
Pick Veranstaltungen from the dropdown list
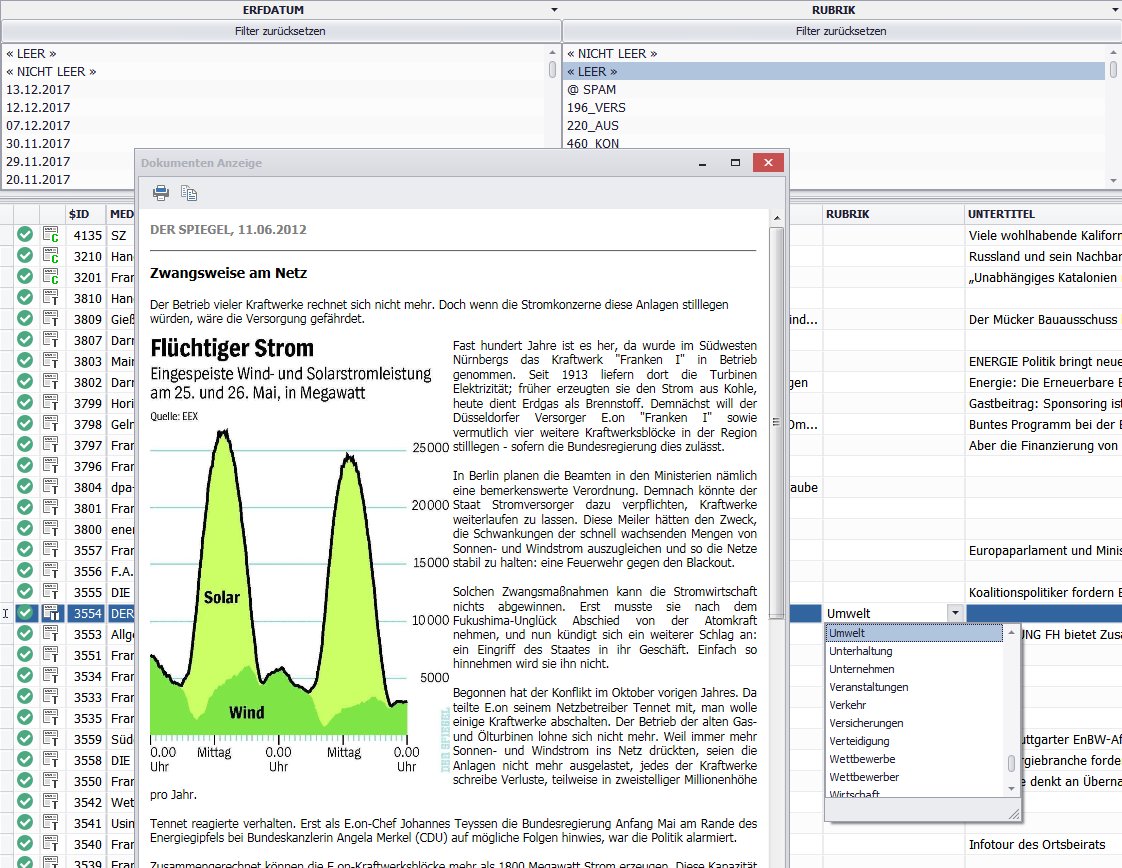click(x=914, y=687)
